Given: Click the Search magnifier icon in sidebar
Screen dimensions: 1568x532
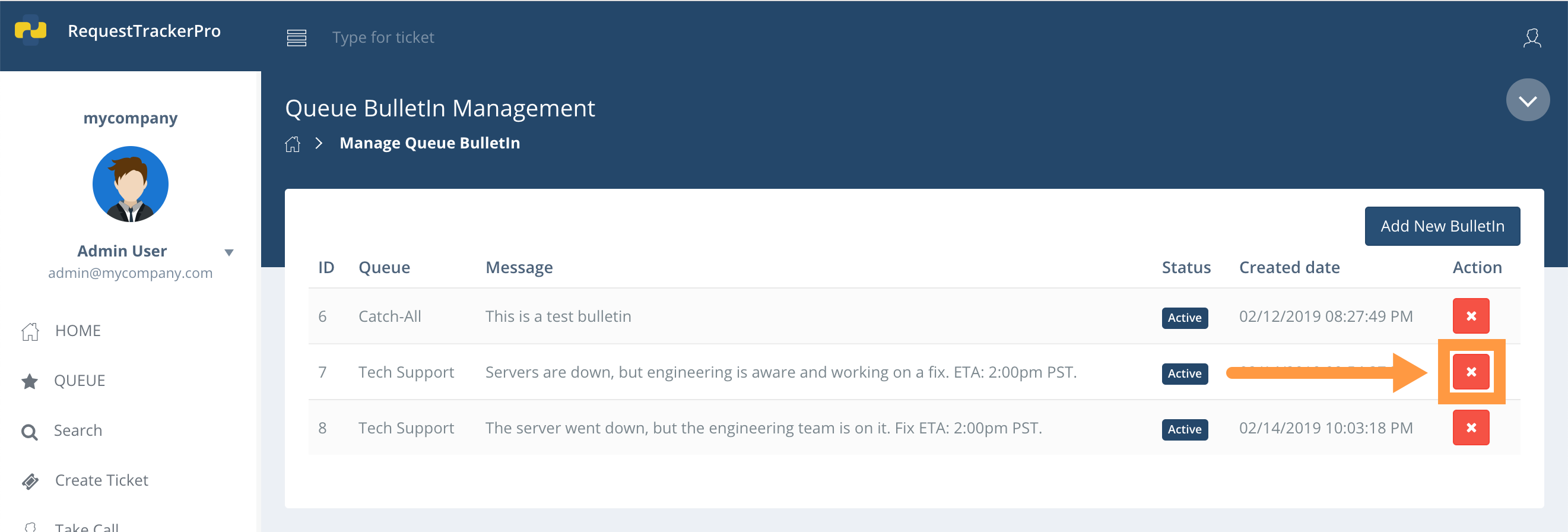Looking at the screenshot, I should [29, 432].
